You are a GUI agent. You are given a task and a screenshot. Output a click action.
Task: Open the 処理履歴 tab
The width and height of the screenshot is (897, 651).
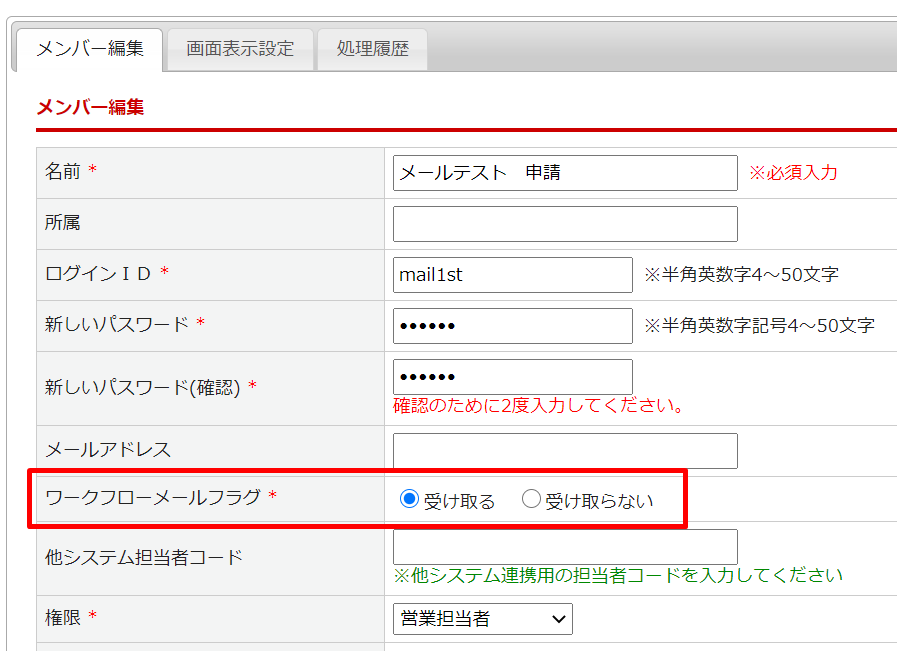point(372,49)
